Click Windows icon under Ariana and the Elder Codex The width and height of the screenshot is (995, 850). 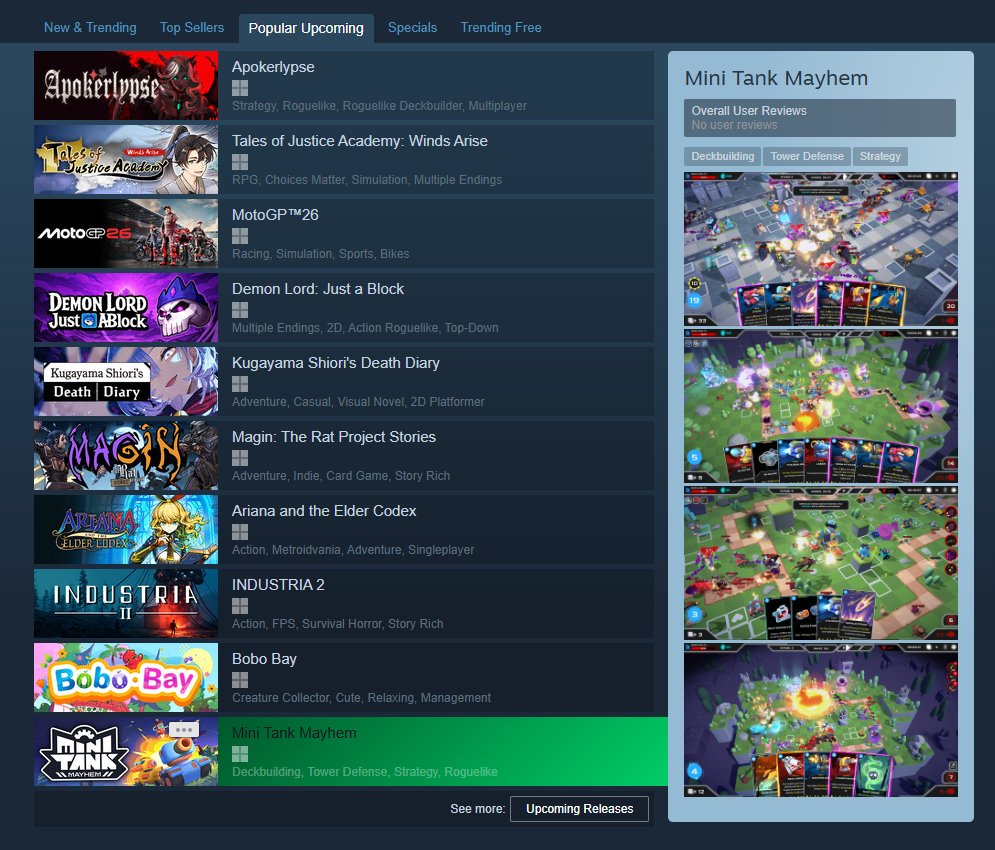point(240,532)
